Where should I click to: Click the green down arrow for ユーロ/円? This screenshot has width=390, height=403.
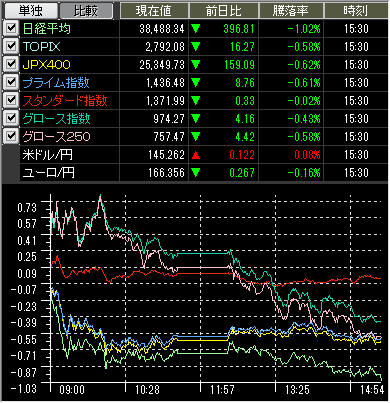pos(196,173)
